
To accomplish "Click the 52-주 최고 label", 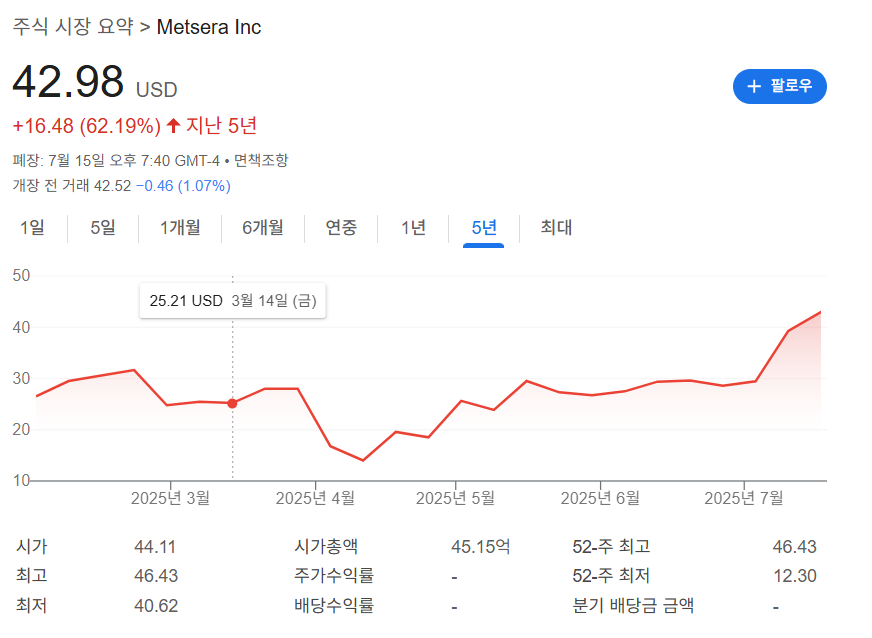I will [x=611, y=547].
